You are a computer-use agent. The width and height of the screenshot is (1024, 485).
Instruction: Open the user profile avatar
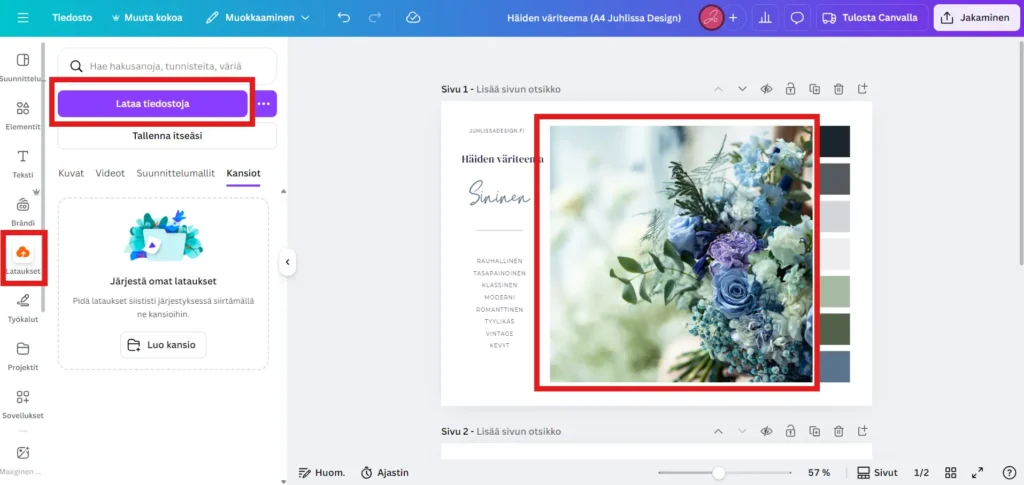pyautogui.click(x=711, y=18)
